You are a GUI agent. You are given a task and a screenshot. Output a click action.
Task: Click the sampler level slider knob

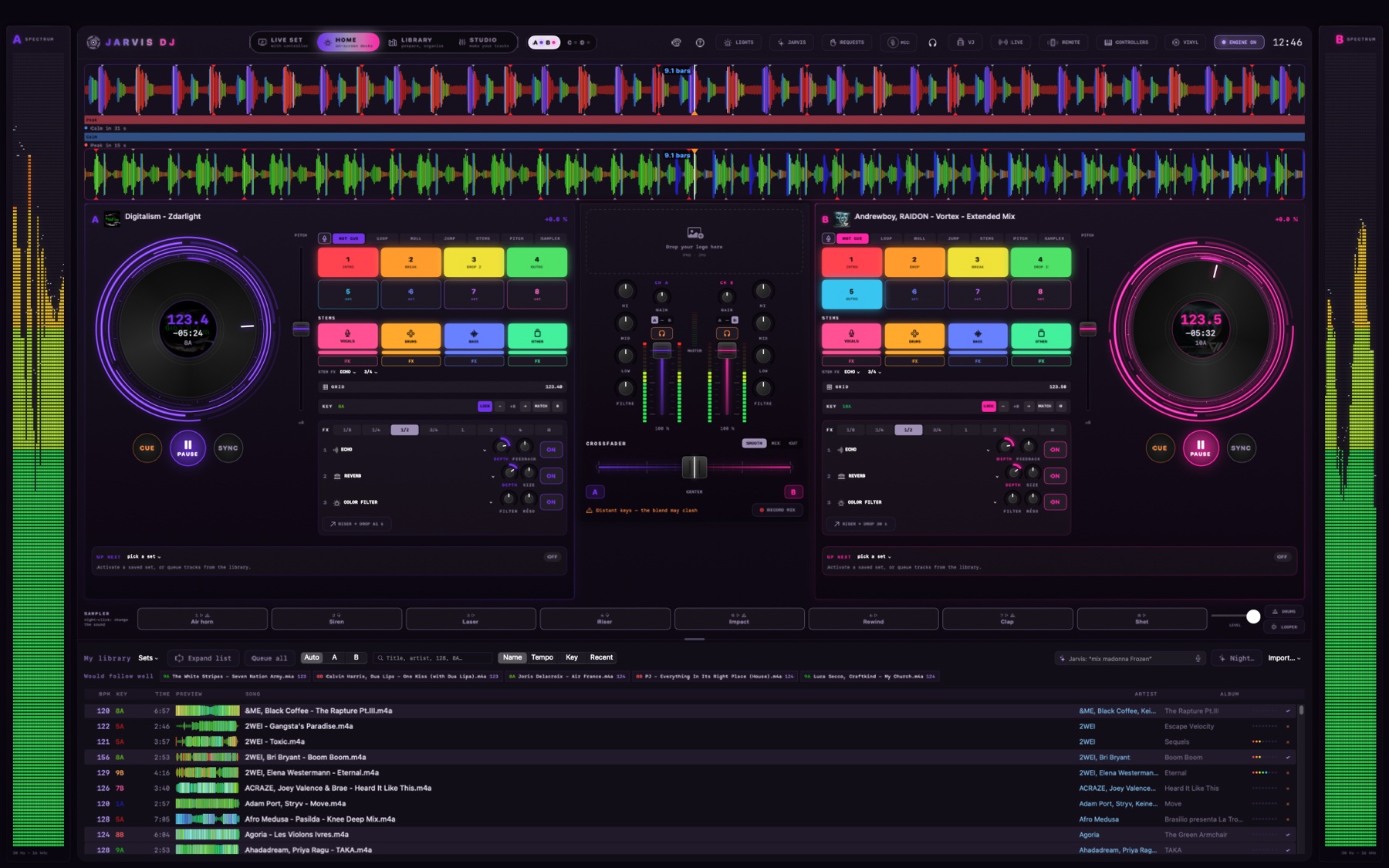click(1253, 616)
